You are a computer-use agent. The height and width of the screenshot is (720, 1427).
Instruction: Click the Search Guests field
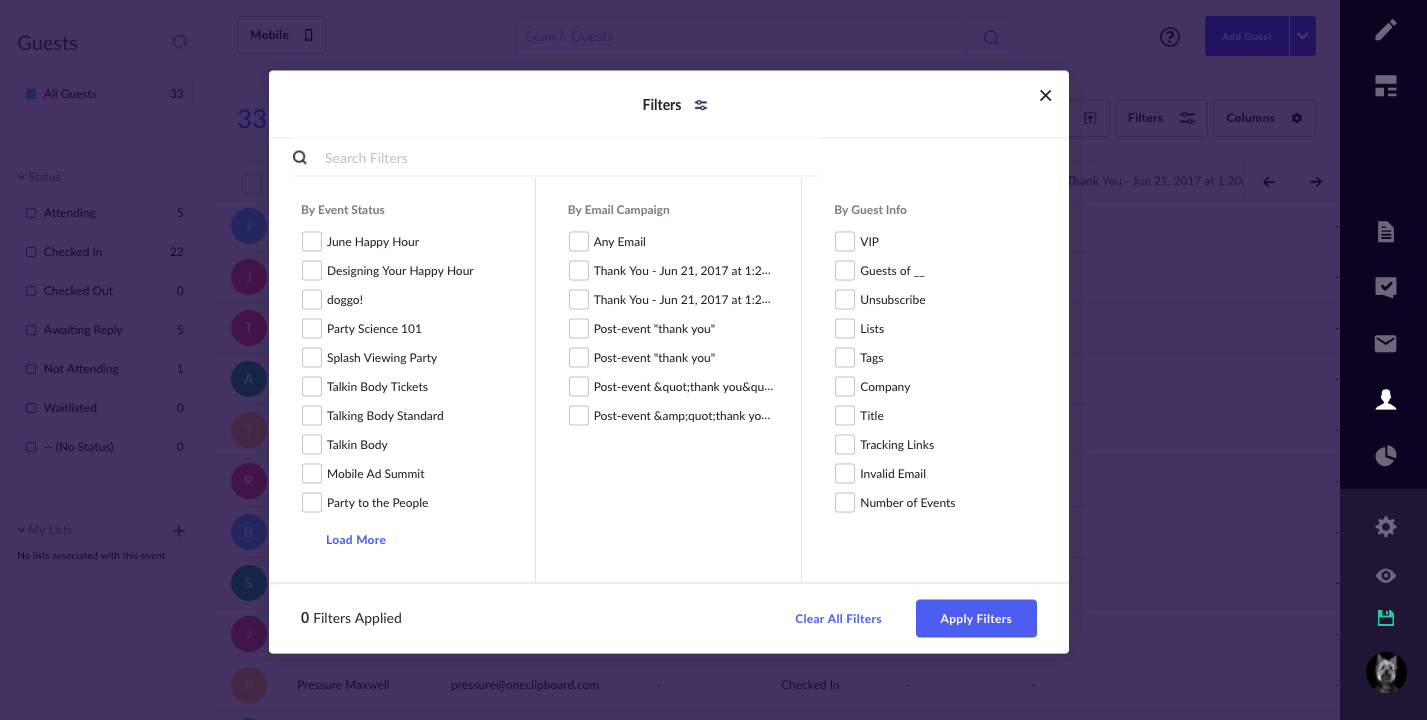[740, 37]
